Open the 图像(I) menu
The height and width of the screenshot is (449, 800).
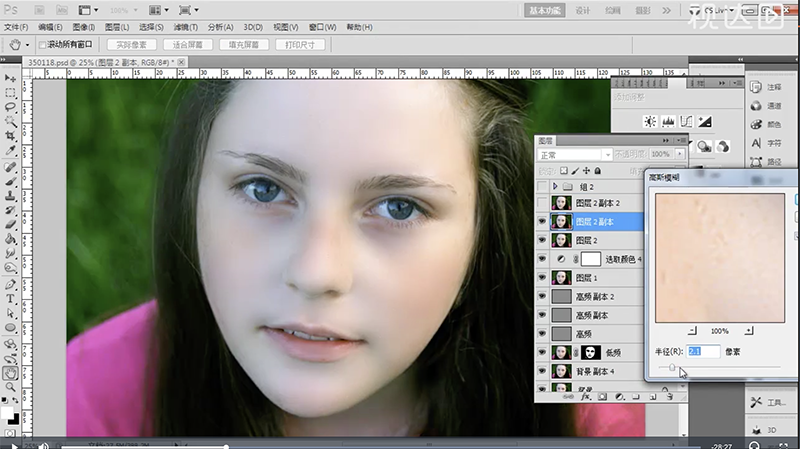[x=84, y=28]
